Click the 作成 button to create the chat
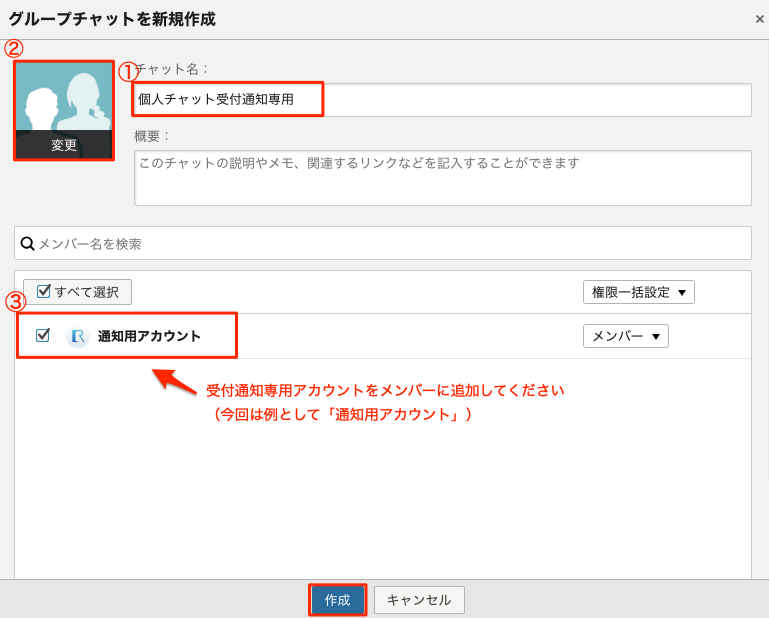 pos(337,600)
